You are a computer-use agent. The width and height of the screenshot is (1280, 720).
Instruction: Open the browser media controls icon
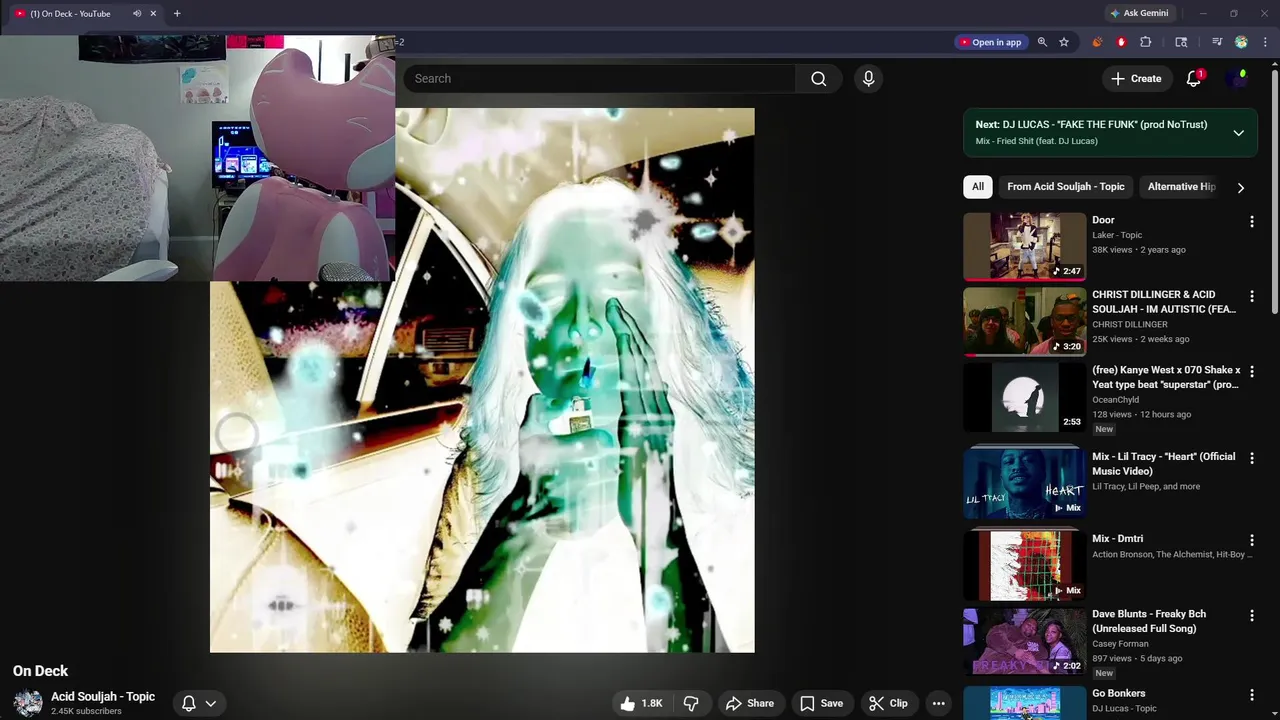click(1217, 42)
